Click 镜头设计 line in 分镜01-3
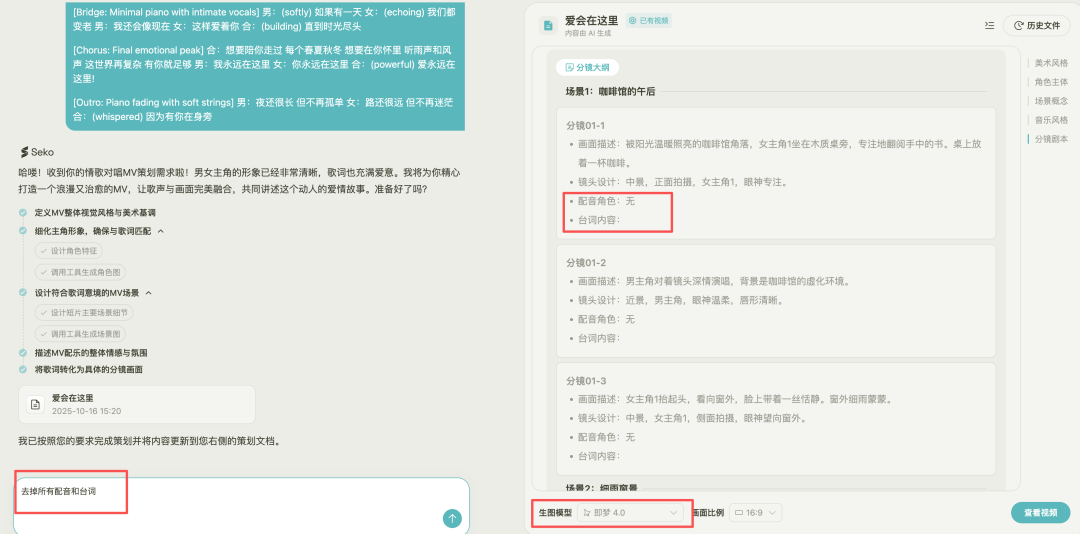1080x534 pixels. 692,418
